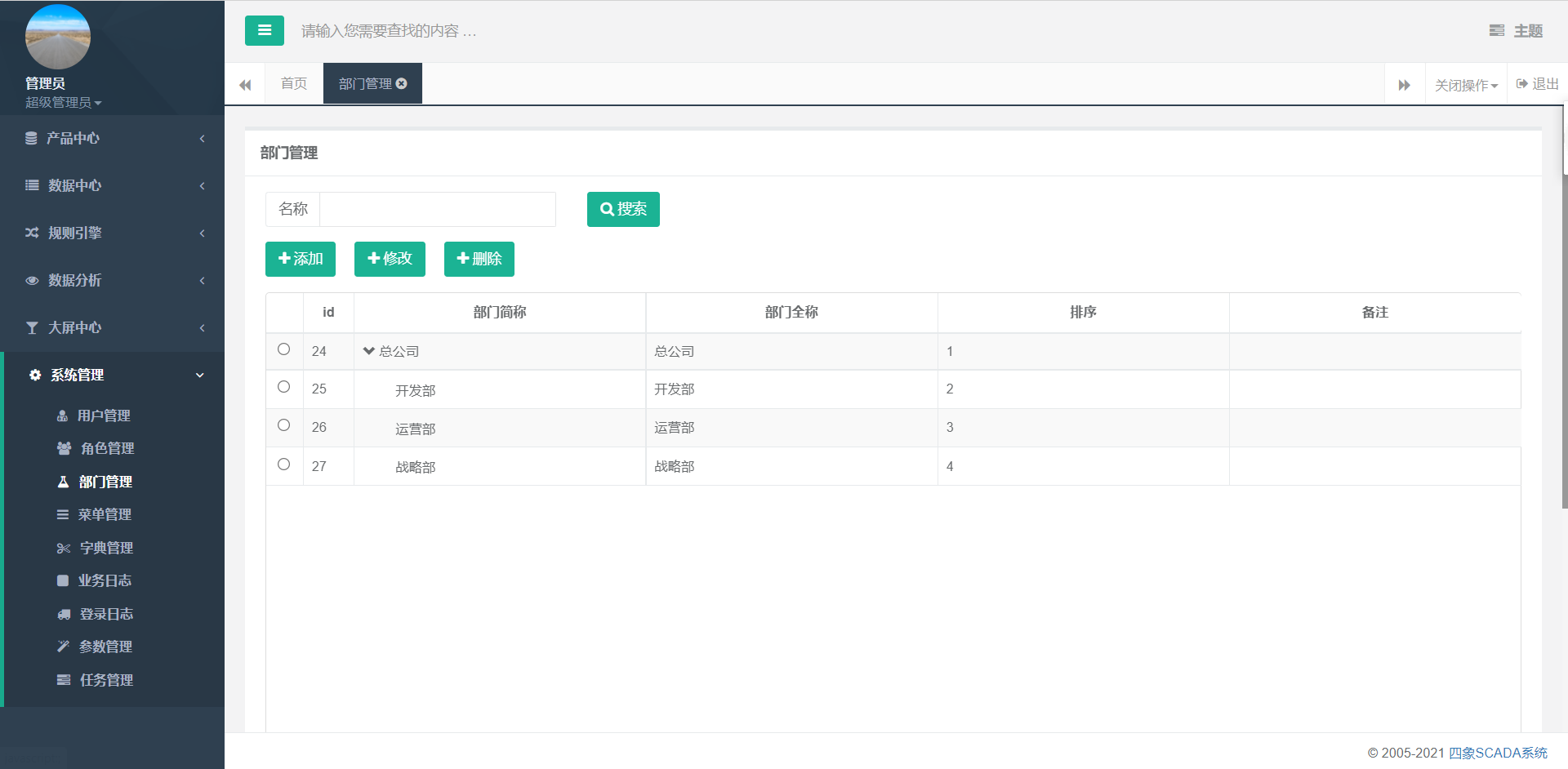This screenshot has width=1568, height=769.
Task: Collapse the 总公司 tree node
Action: pyautogui.click(x=368, y=351)
